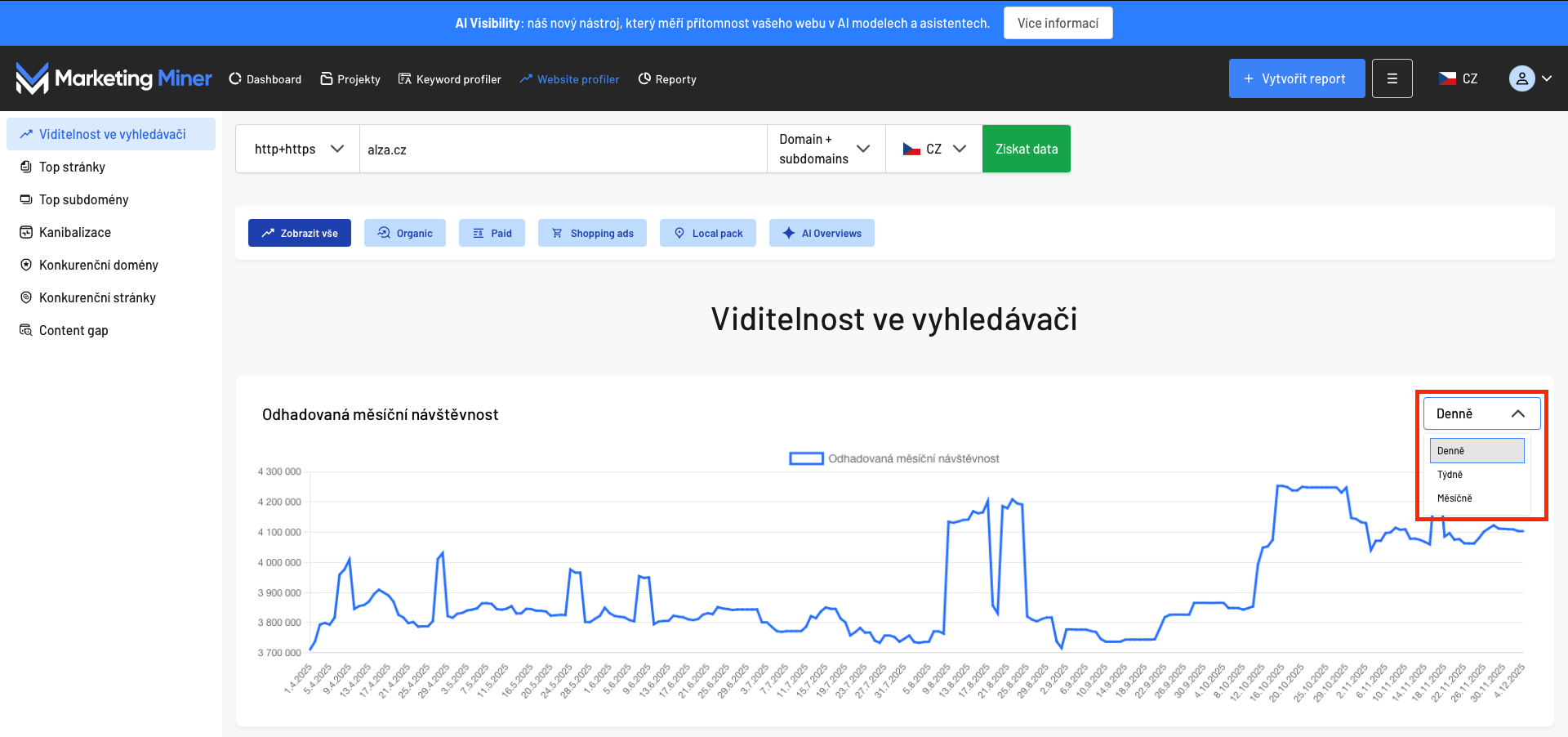The image size is (1568, 737).
Task: Enable the AI Overviews filter
Action: click(x=822, y=233)
